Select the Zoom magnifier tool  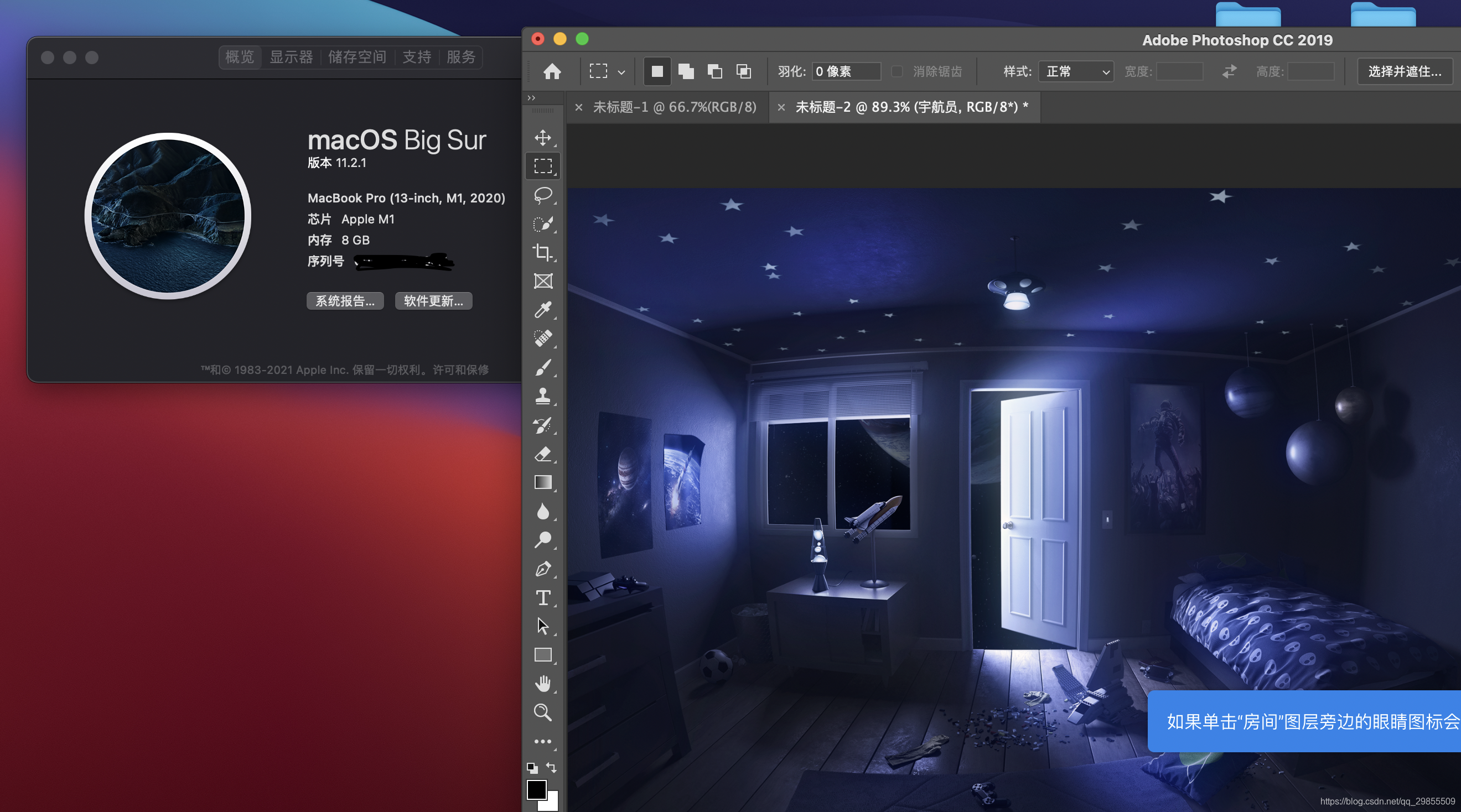coord(543,712)
